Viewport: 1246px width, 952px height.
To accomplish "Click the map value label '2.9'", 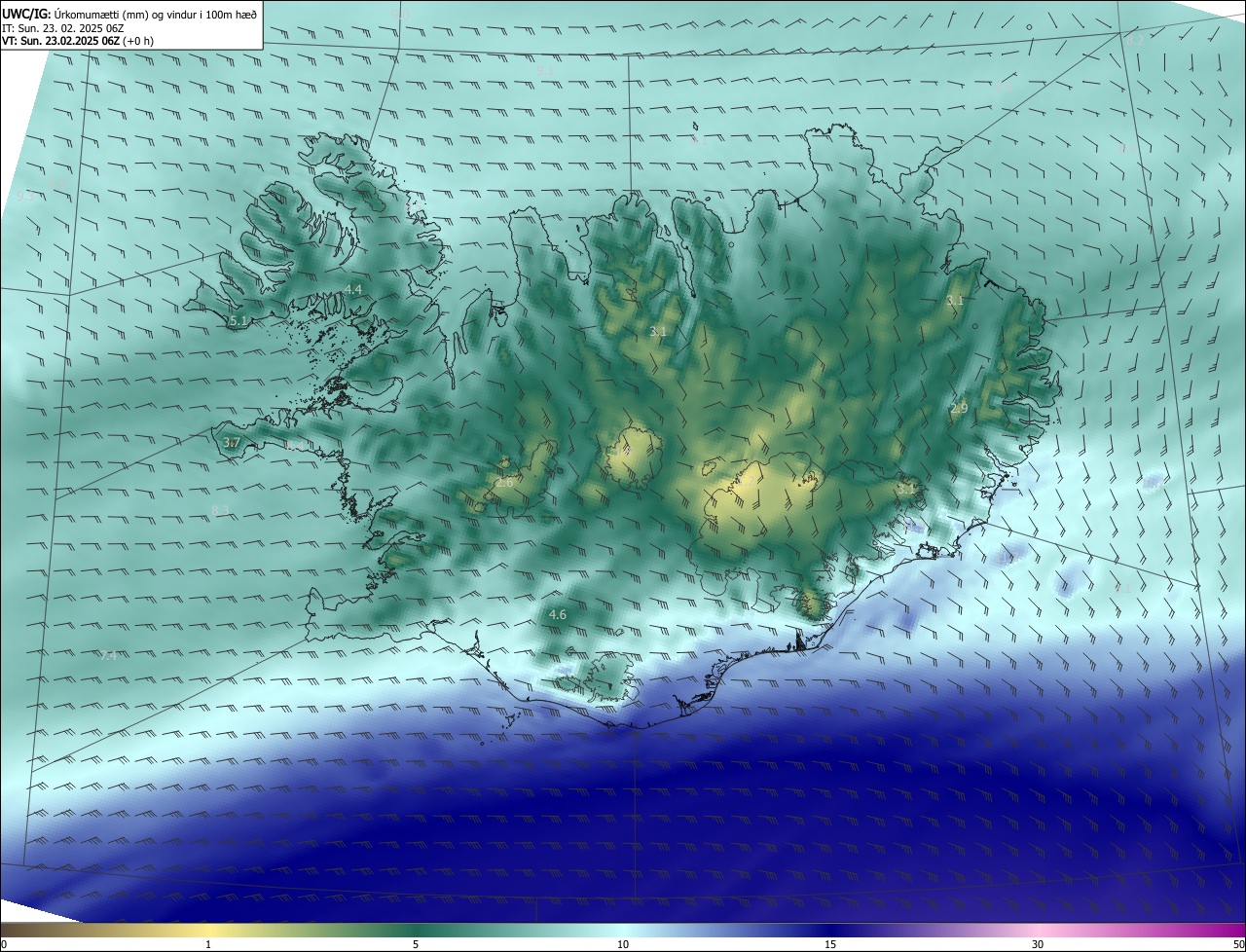I will (x=959, y=408).
